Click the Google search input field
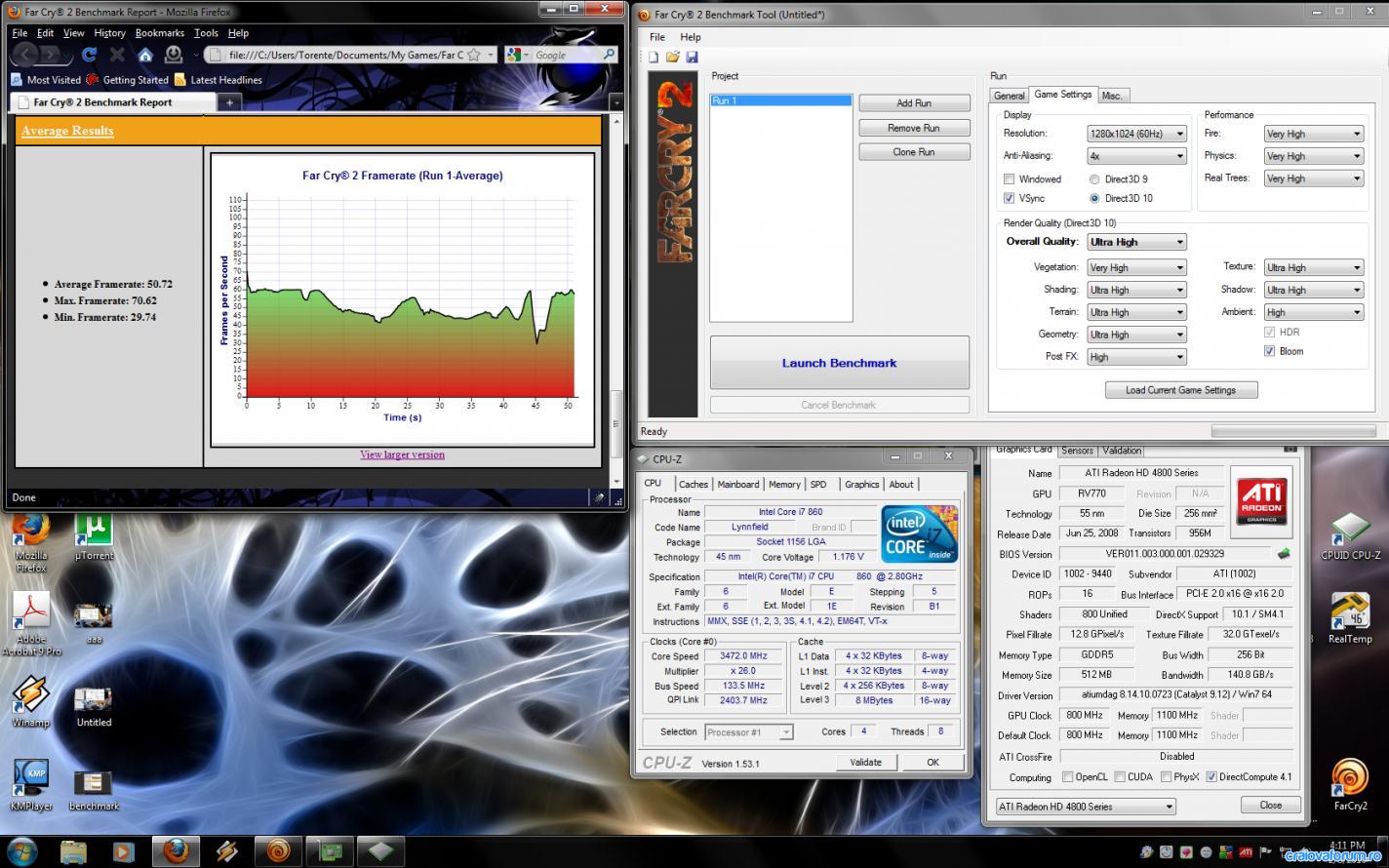The height and width of the screenshot is (868, 1389). point(566,56)
